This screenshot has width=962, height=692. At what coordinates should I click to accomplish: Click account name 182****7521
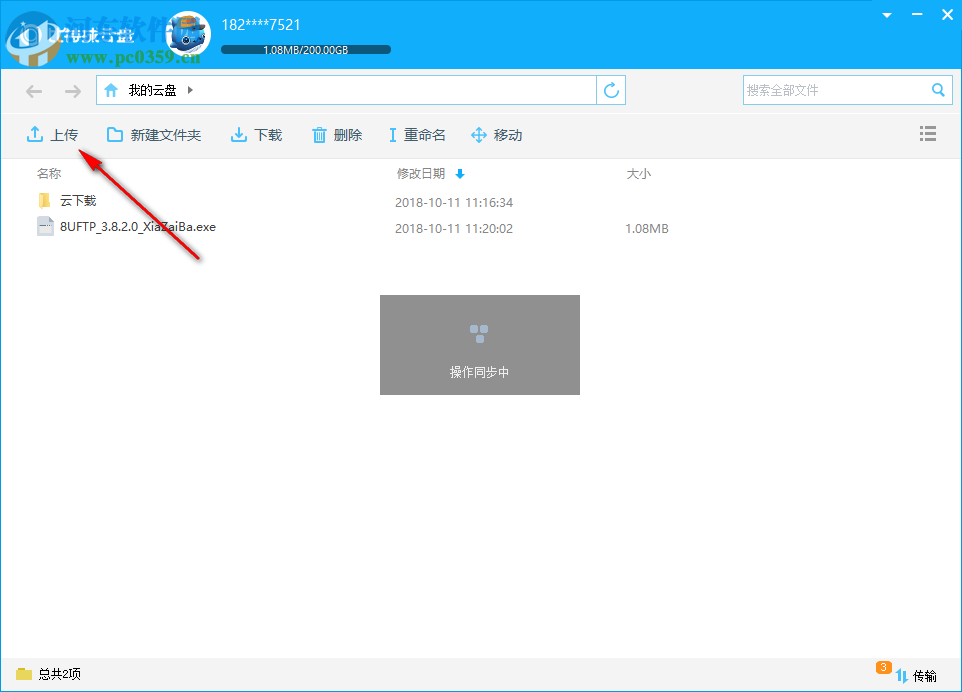point(261,25)
